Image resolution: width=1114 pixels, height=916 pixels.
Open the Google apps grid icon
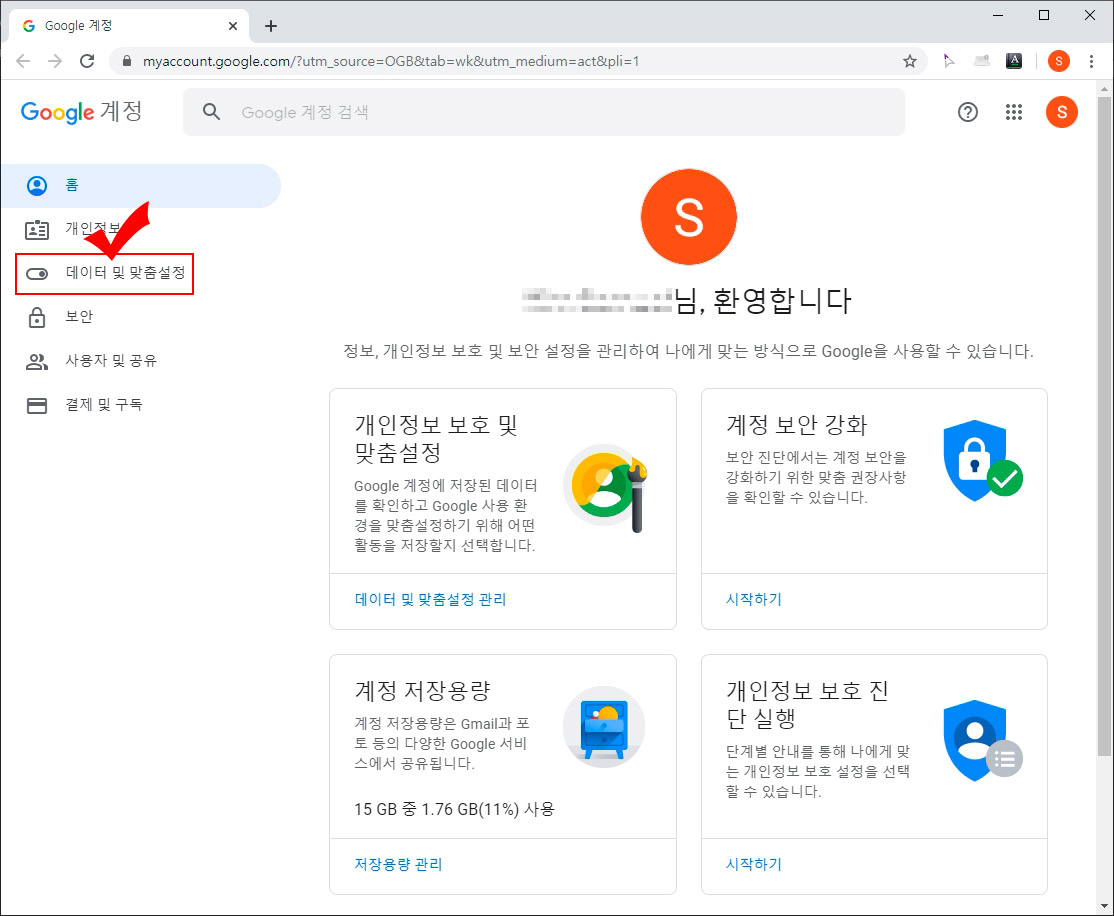pyautogui.click(x=1014, y=112)
